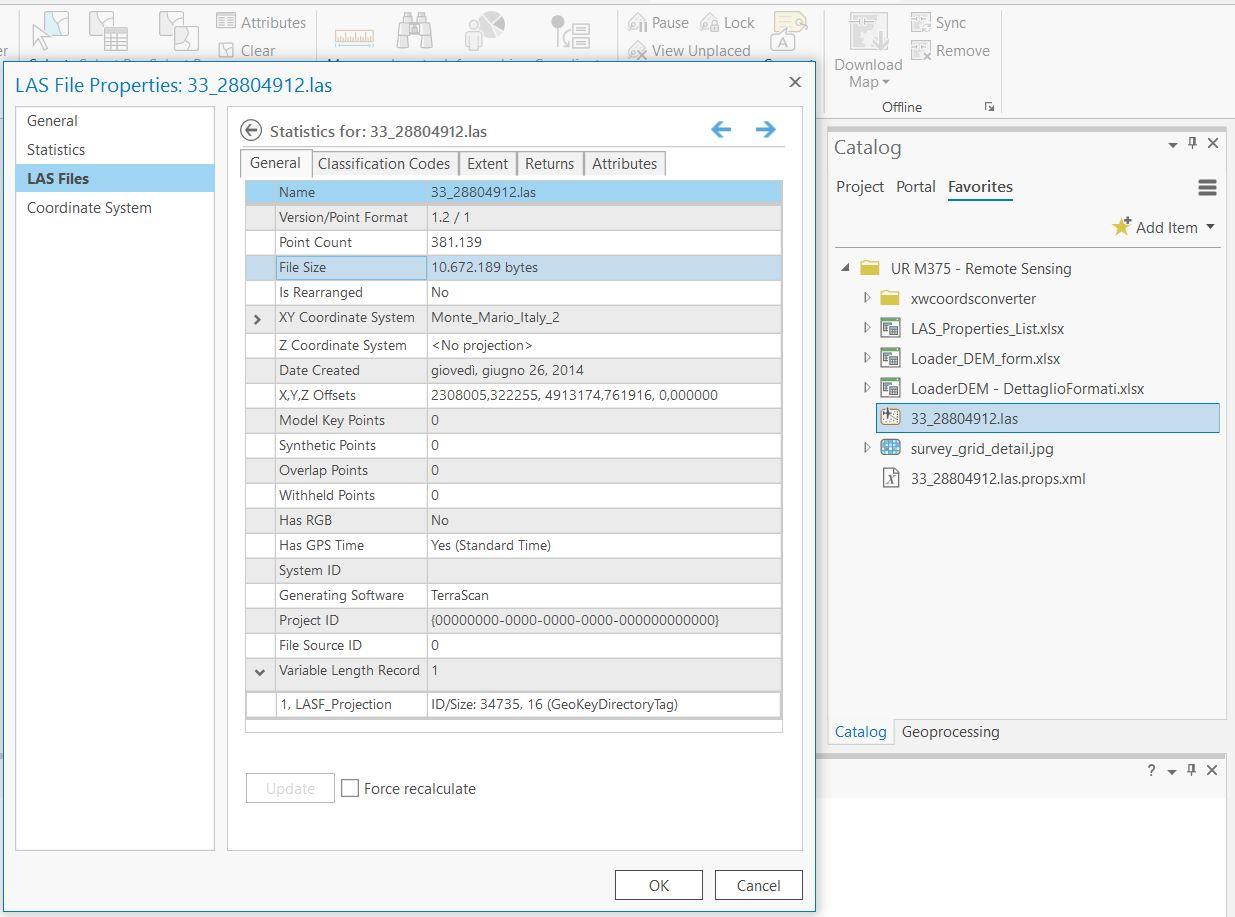
Task: Click the OK button
Action: point(658,885)
